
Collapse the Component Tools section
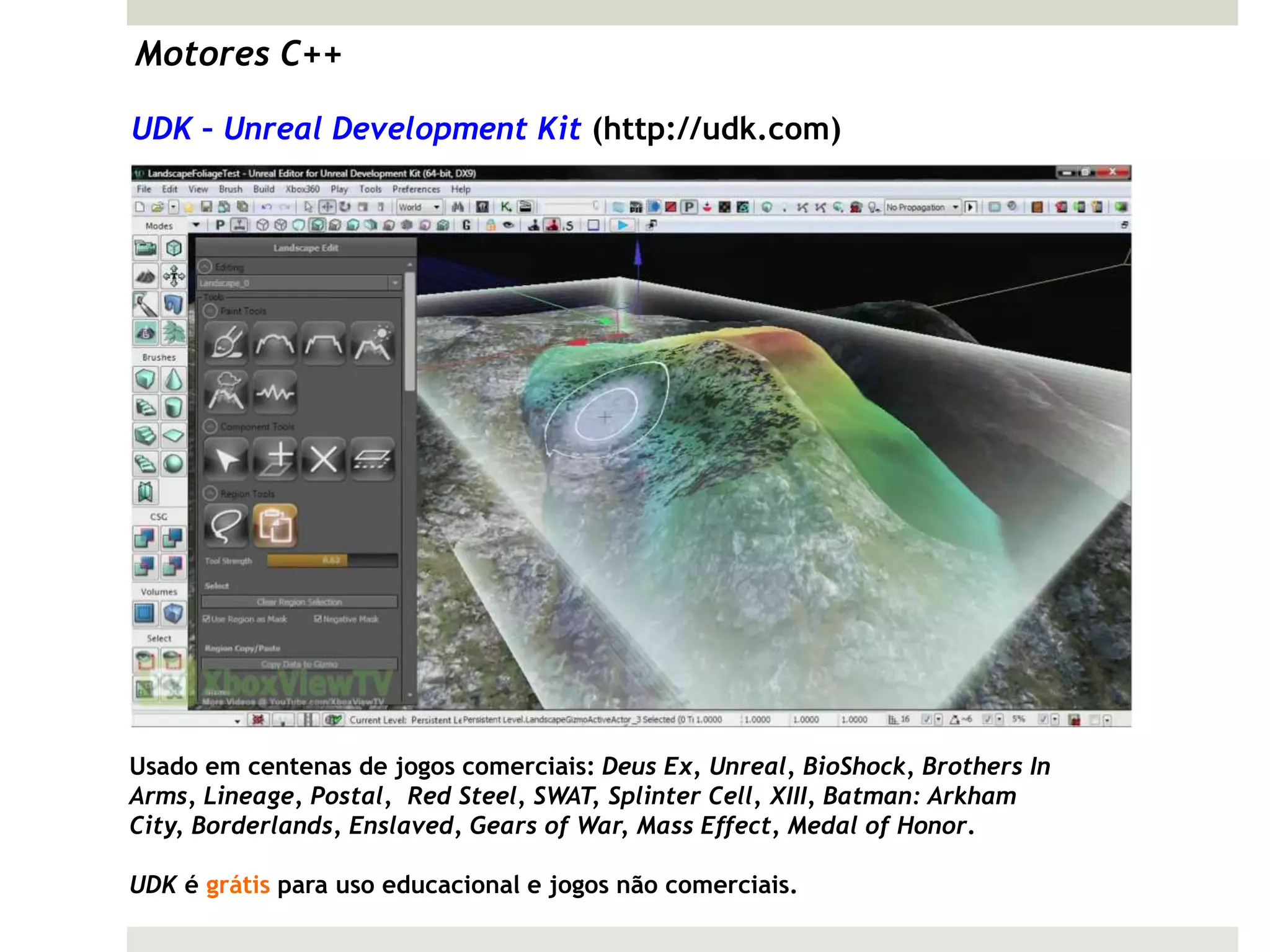[x=211, y=426]
